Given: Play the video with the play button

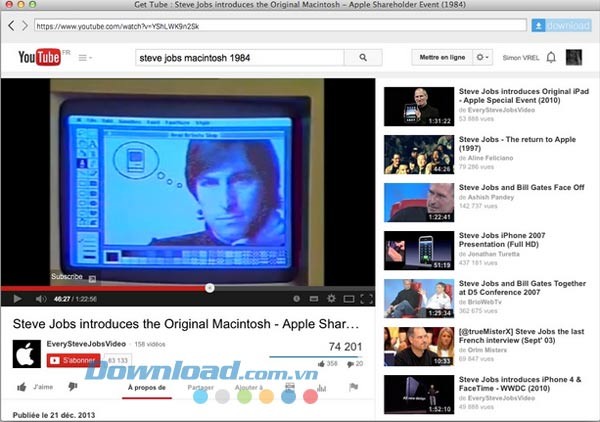Looking at the screenshot, I should [x=17, y=299].
